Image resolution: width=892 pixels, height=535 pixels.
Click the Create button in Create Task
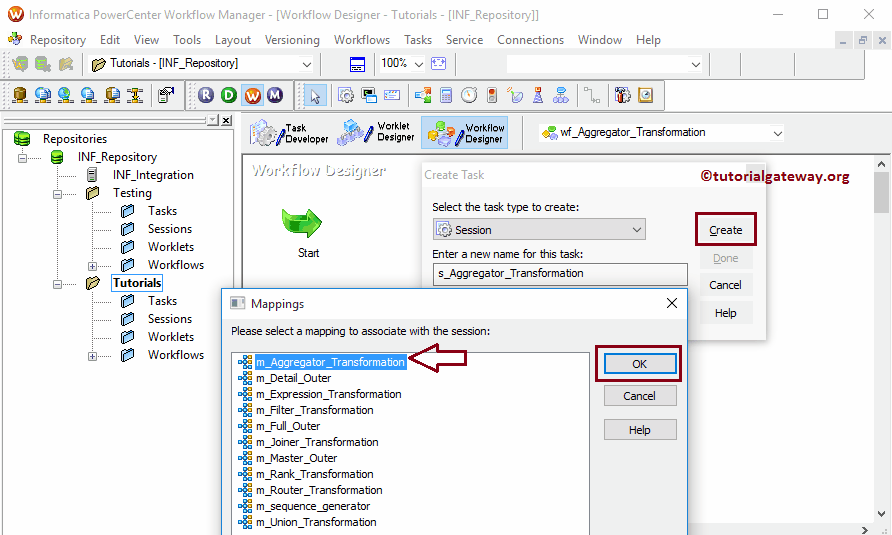pos(725,230)
